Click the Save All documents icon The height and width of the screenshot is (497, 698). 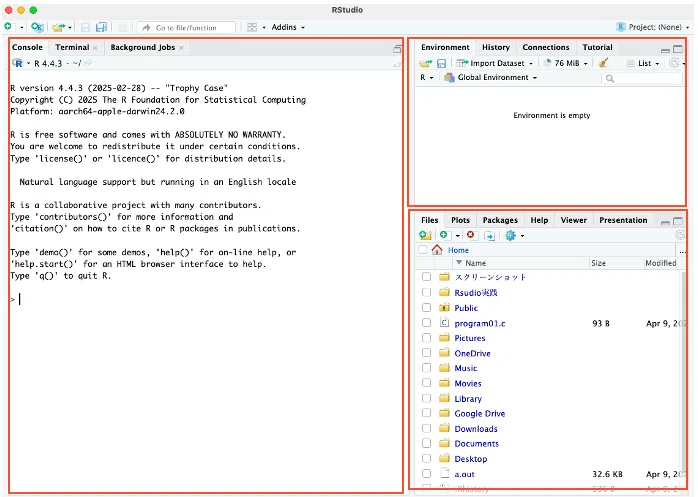click(101, 28)
